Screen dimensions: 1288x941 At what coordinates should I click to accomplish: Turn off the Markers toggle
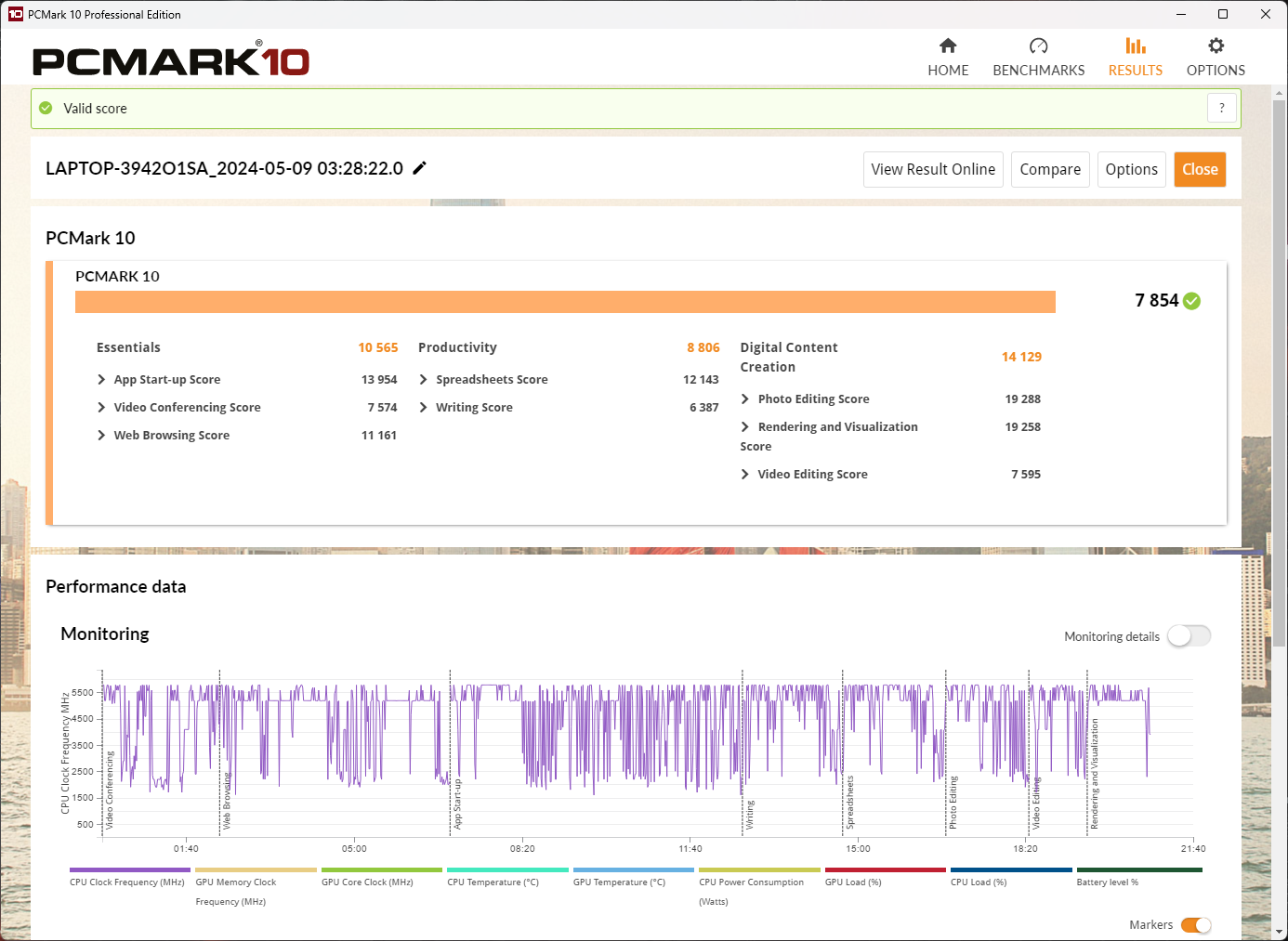pyautogui.click(x=1196, y=925)
